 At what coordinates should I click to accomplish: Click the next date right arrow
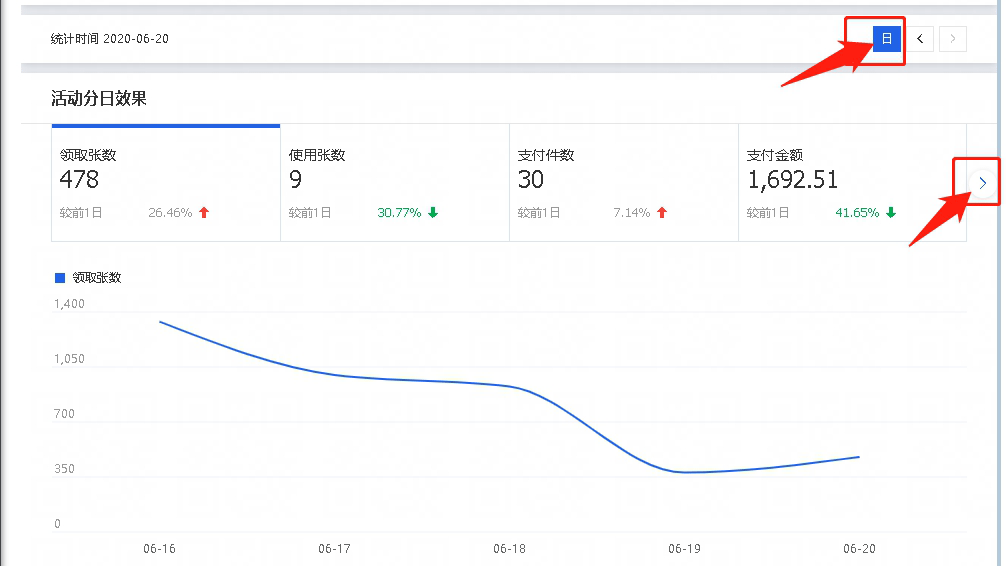click(952, 39)
